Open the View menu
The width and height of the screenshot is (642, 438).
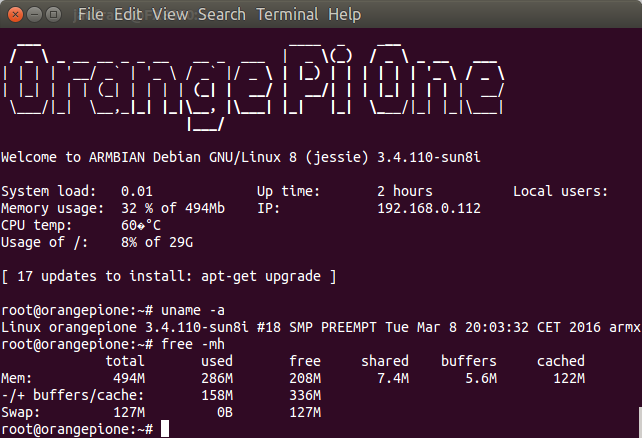pos(170,15)
